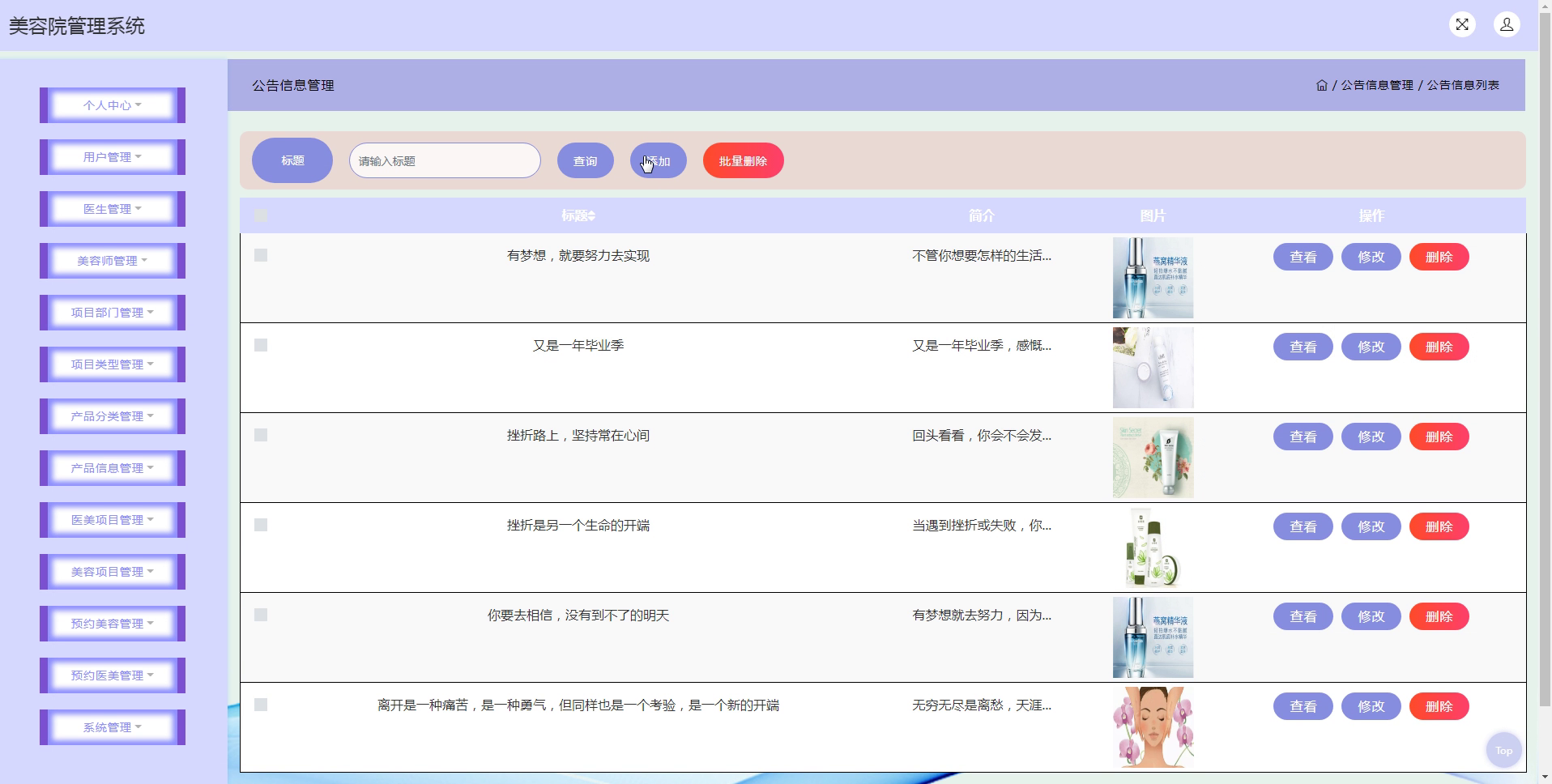Edit the row 离开是一种痛苦 with 修改
The image size is (1552, 784).
click(x=1371, y=706)
